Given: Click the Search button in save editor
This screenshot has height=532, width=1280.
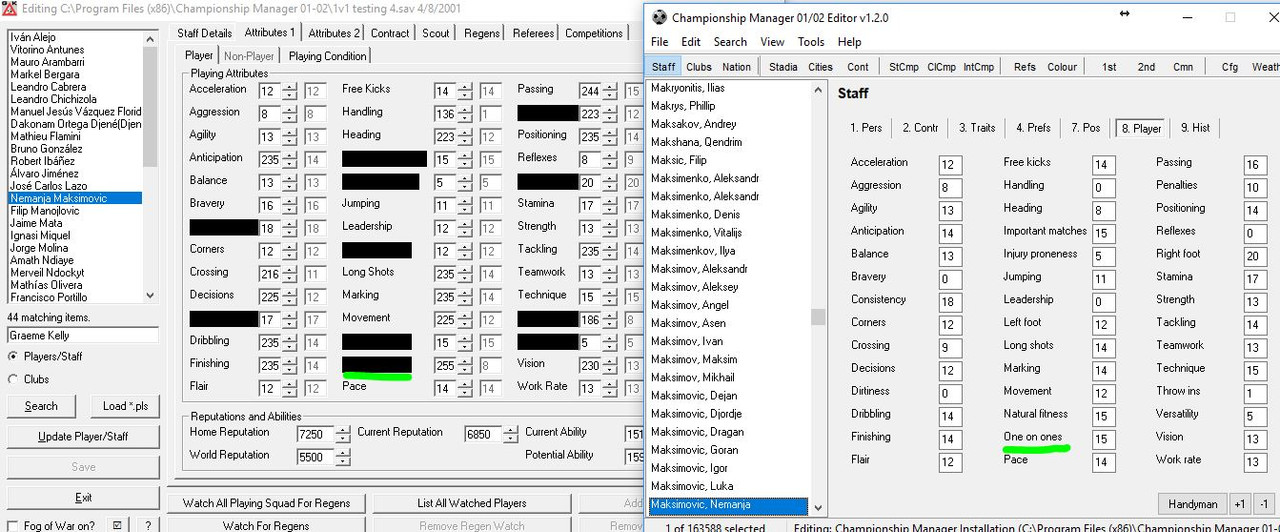Looking at the screenshot, I should (x=41, y=406).
